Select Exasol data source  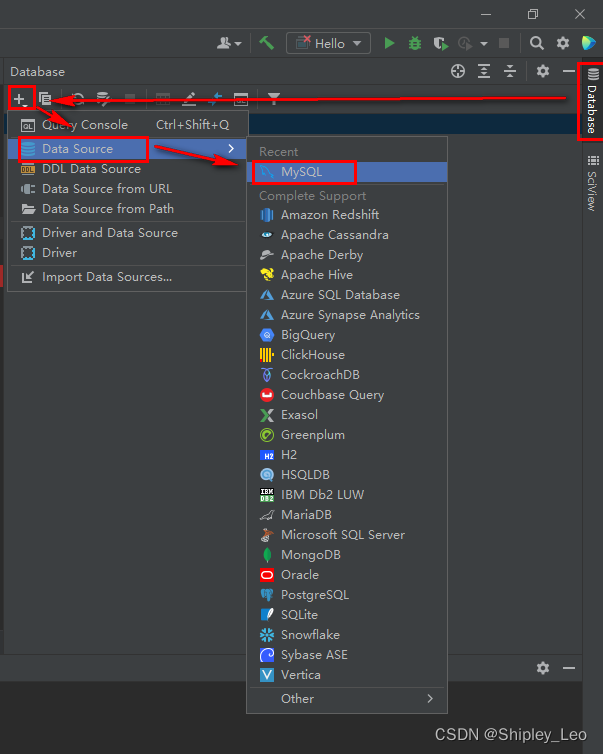(347, 415)
